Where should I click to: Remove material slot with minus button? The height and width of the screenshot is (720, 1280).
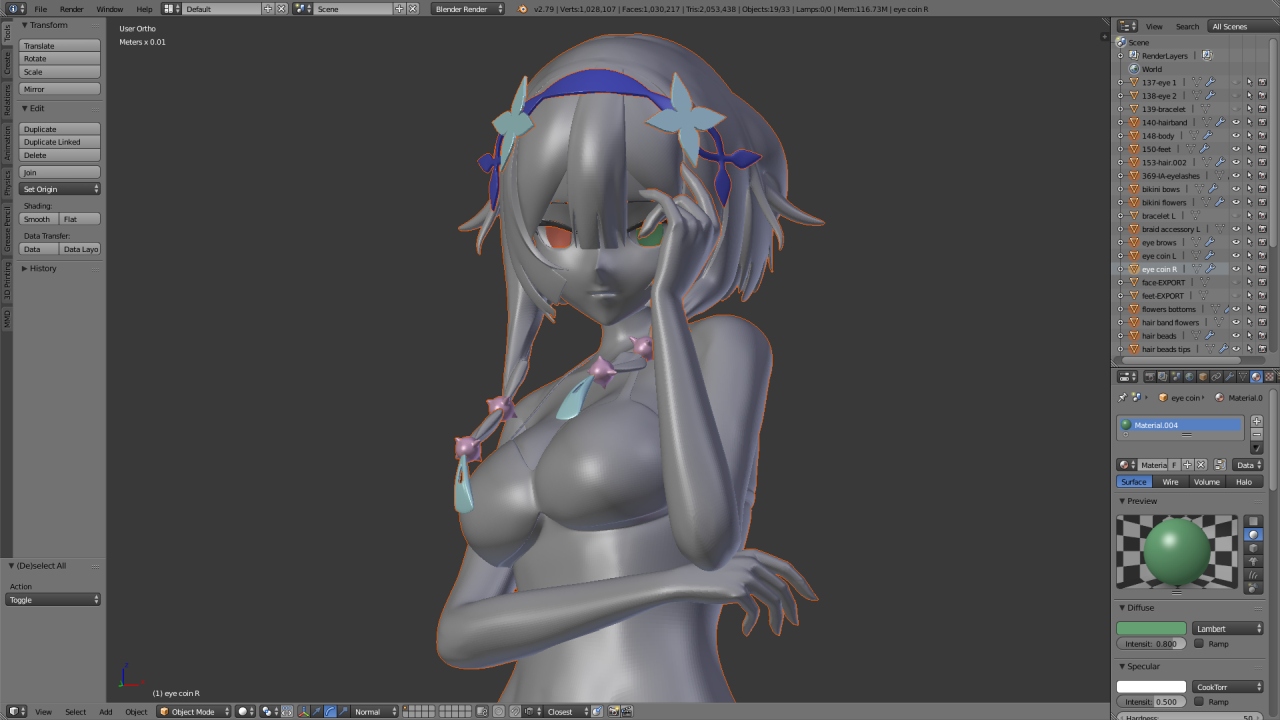click(x=1257, y=434)
